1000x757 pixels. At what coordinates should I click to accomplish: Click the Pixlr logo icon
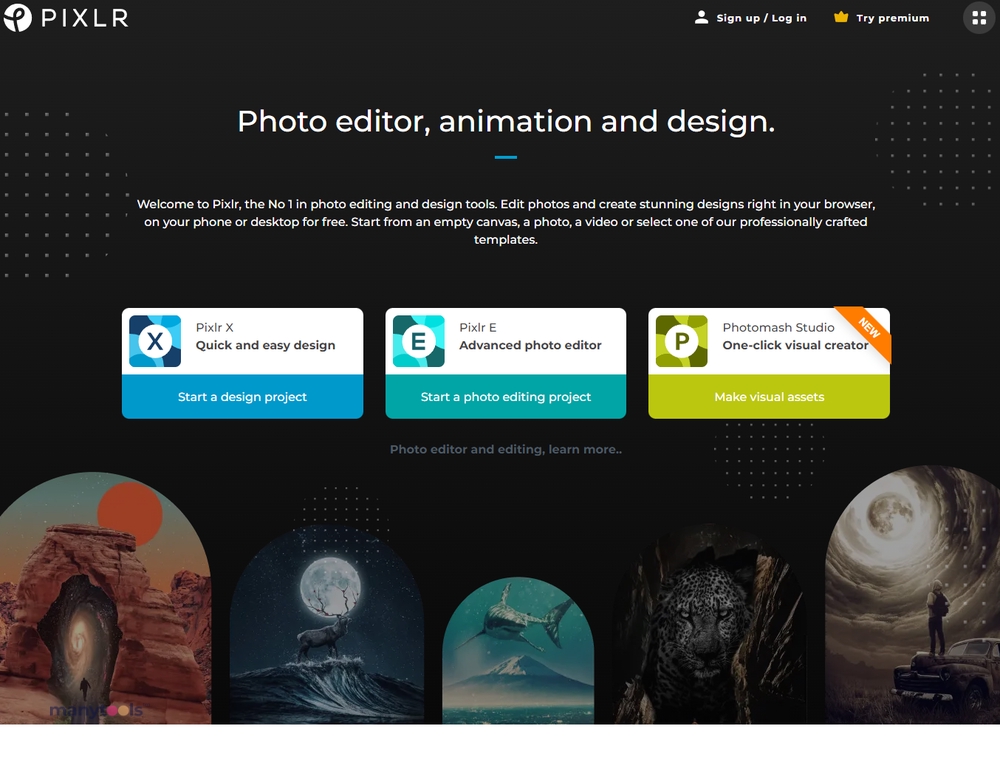(x=18, y=17)
